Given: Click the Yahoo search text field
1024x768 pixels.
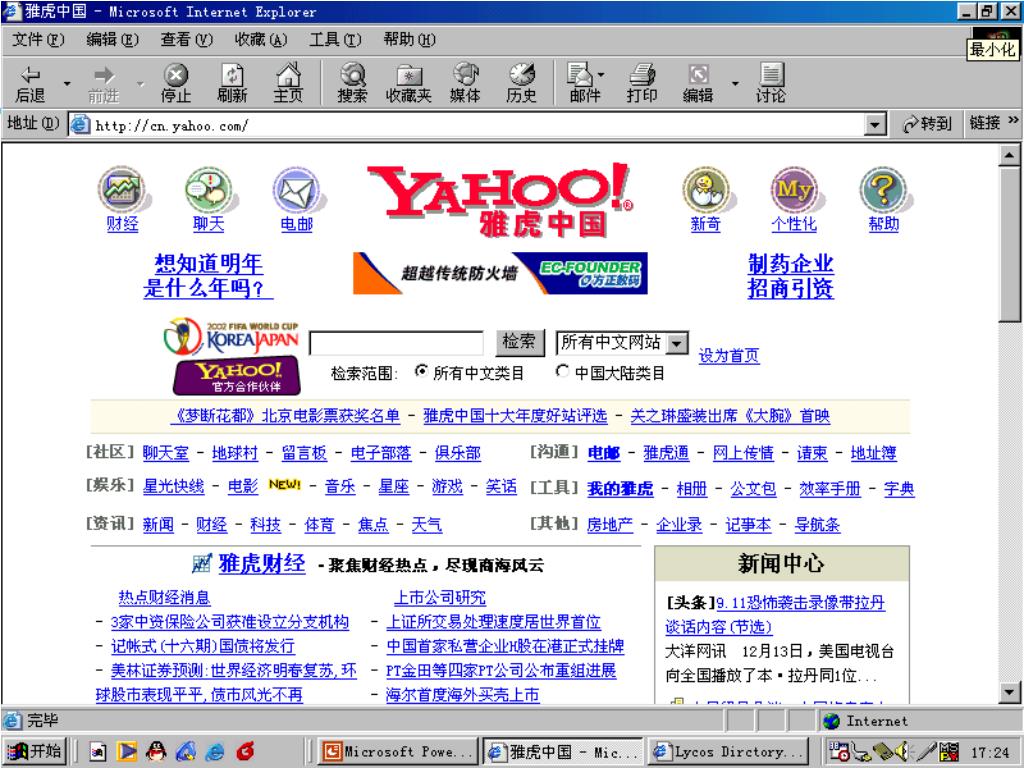Looking at the screenshot, I should pos(396,343).
